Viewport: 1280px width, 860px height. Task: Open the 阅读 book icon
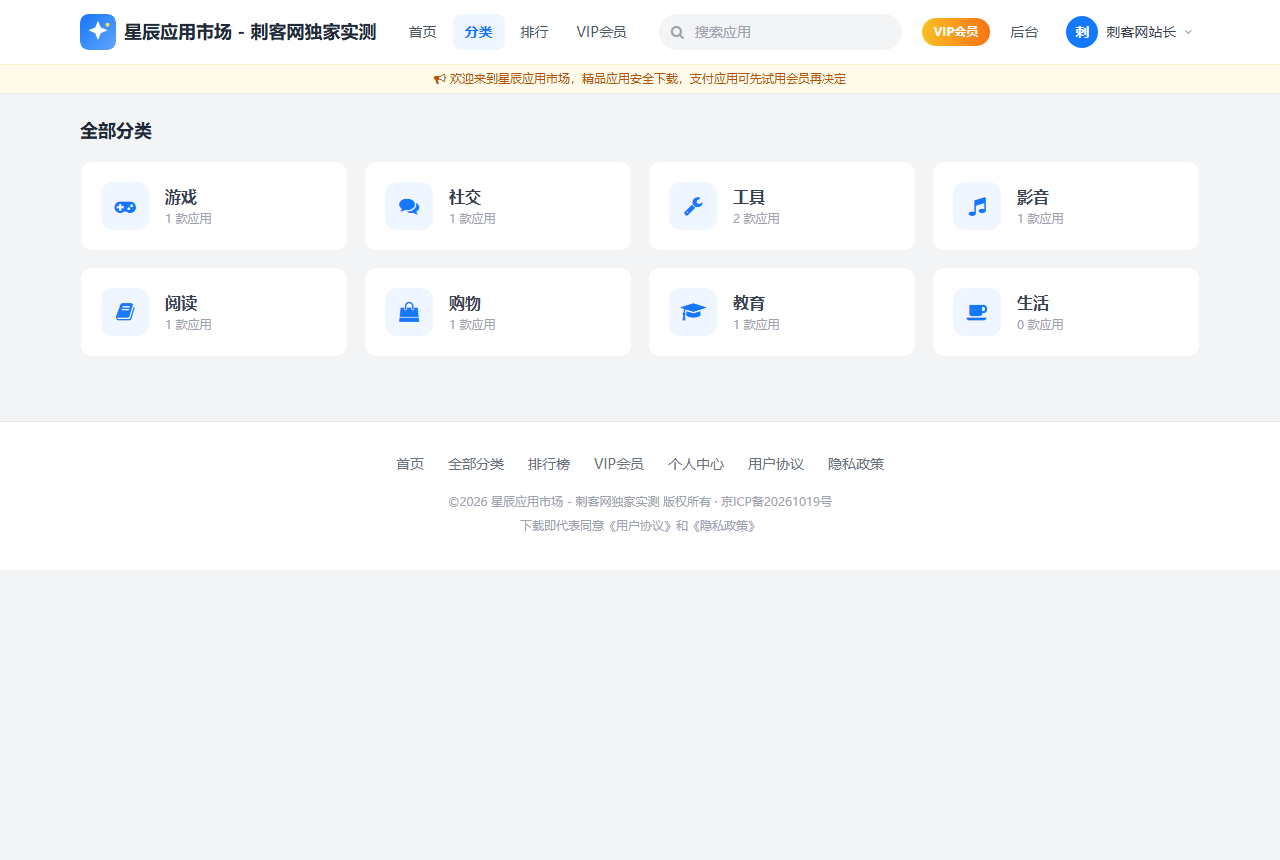click(x=125, y=312)
